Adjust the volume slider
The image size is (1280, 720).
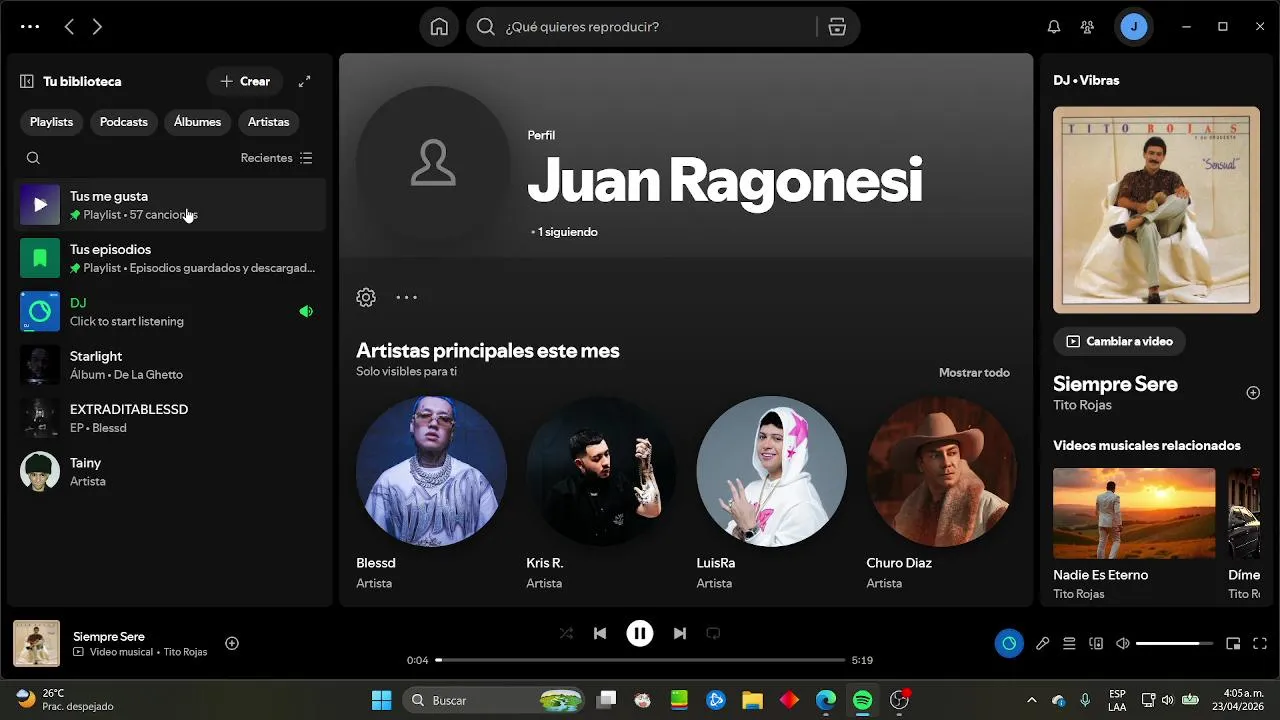pos(1174,643)
